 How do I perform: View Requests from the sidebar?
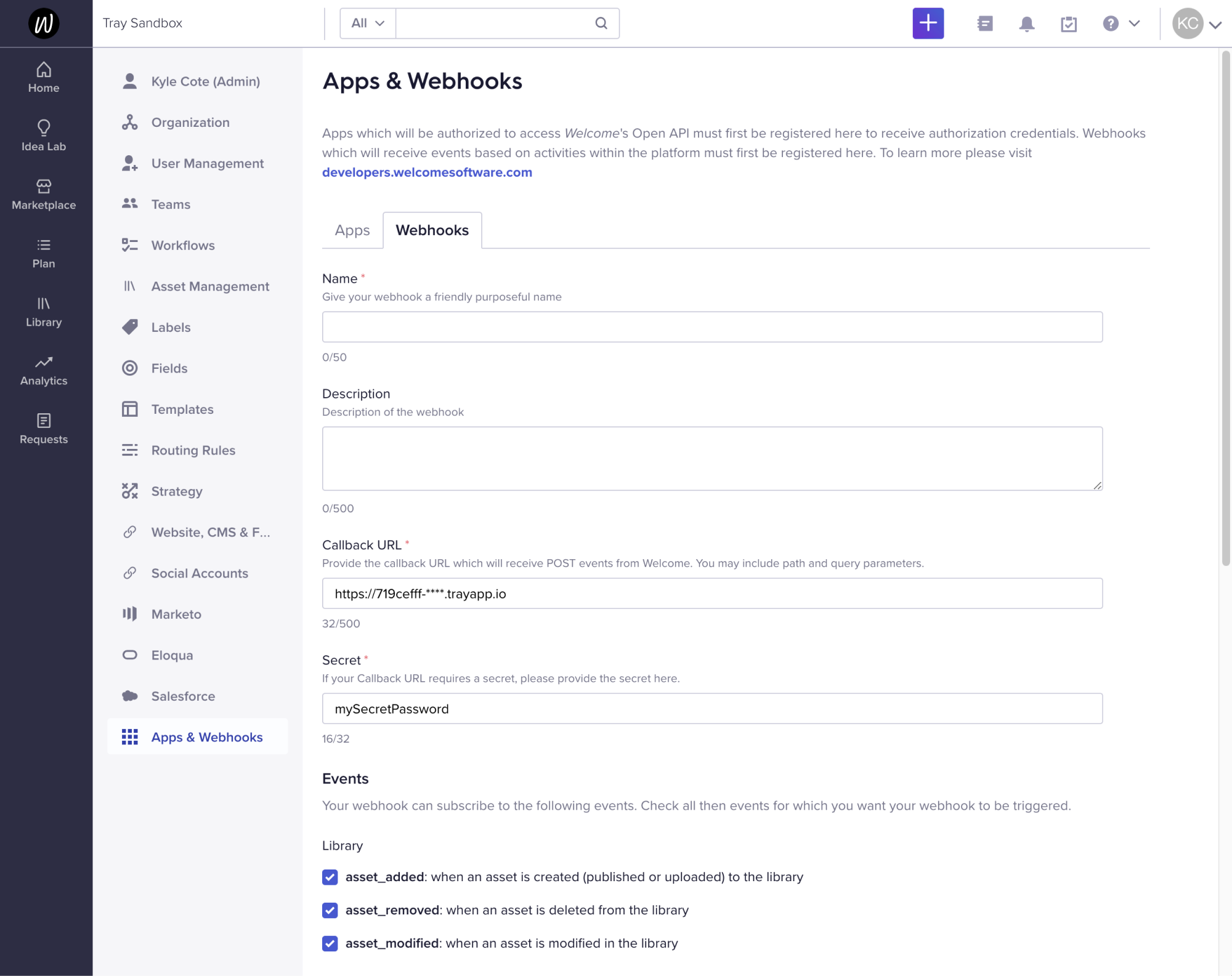pyautogui.click(x=43, y=429)
